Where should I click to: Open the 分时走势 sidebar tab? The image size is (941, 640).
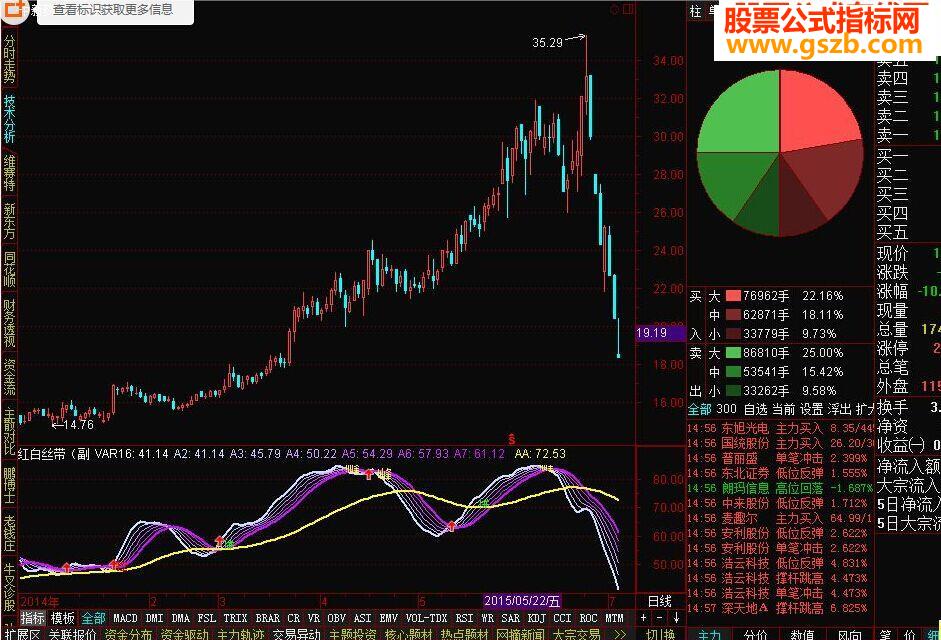9,58
